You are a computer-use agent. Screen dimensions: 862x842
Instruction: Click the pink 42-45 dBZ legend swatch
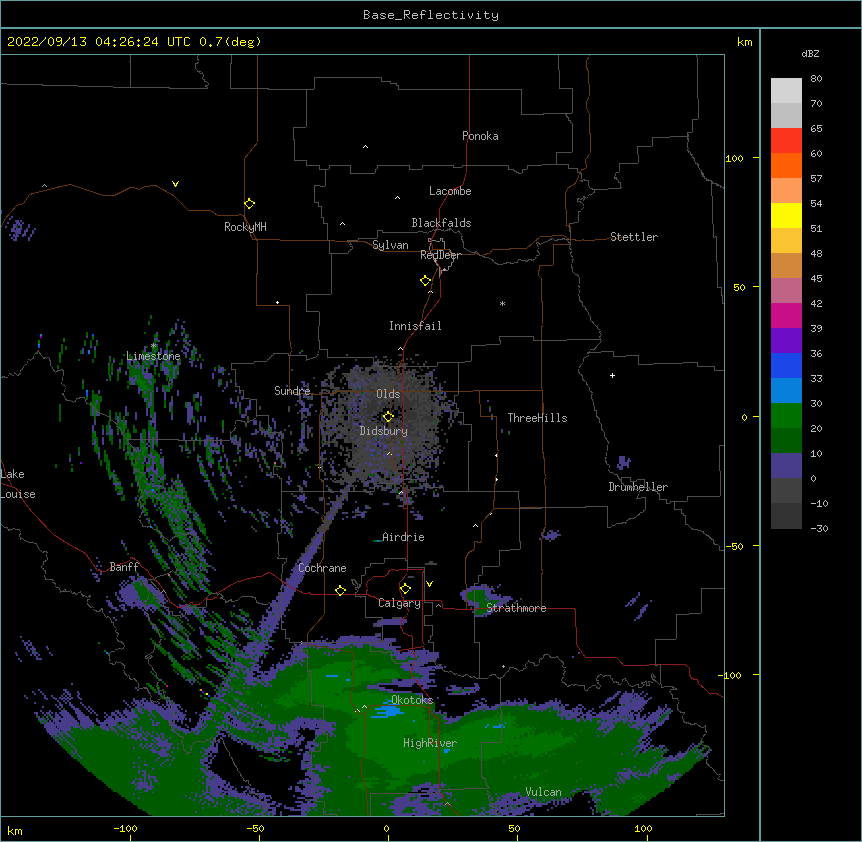point(786,291)
